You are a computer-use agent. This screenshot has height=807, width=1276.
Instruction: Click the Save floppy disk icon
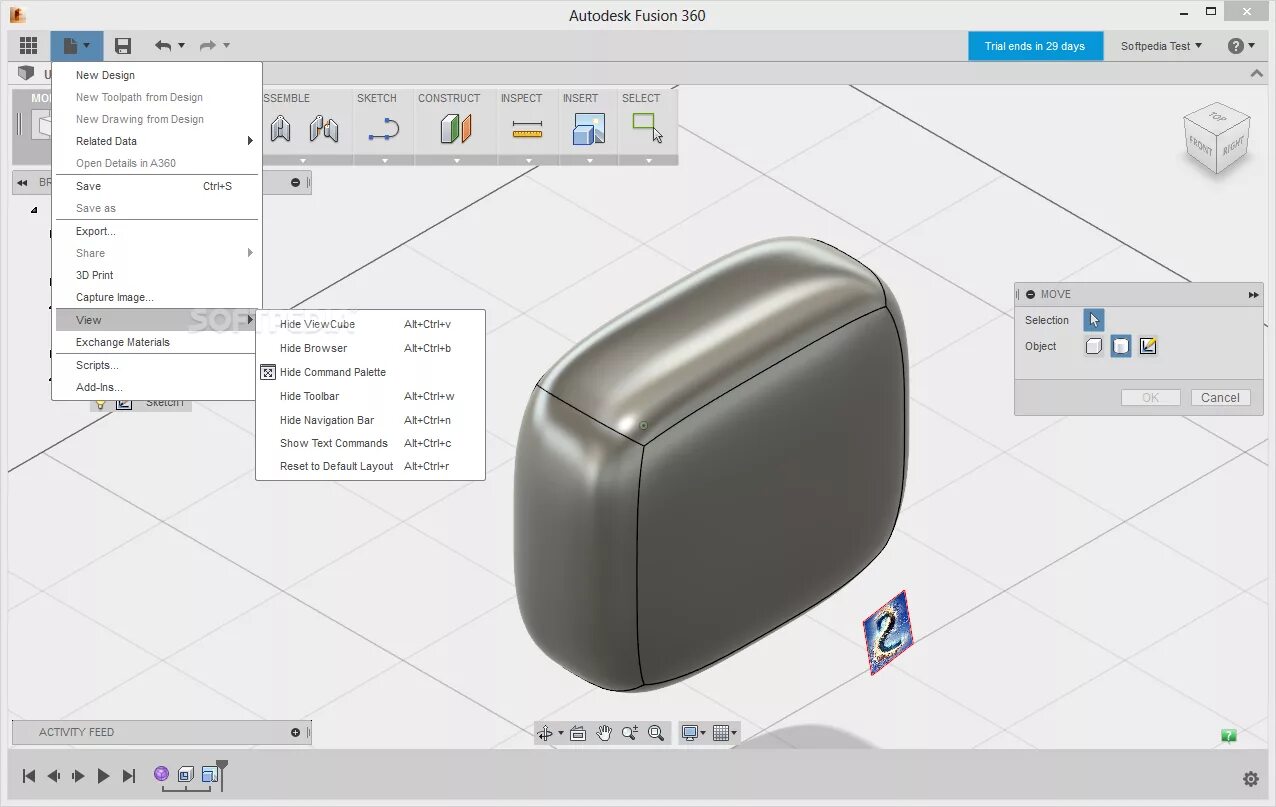click(x=123, y=46)
